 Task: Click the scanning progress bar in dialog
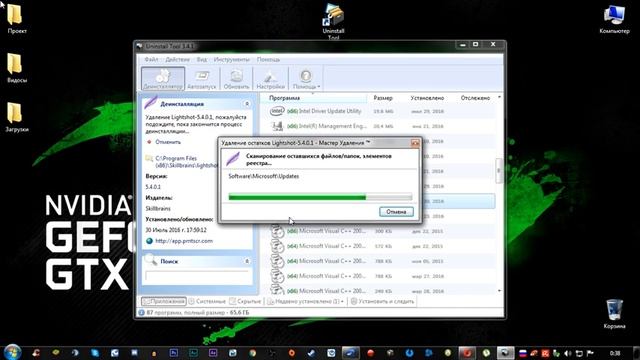tap(320, 198)
